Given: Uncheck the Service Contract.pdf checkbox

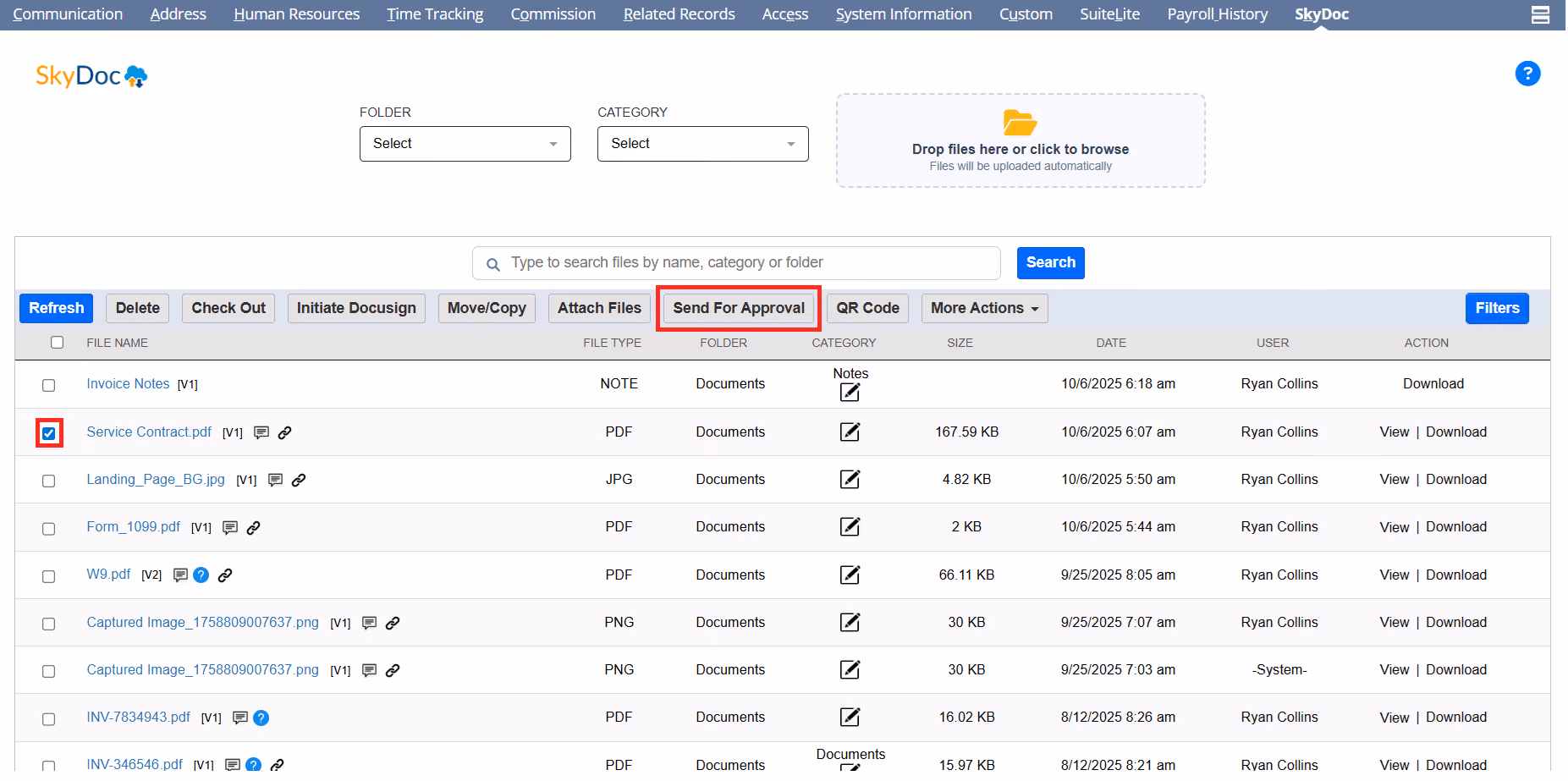Looking at the screenshot, I should point(49,433).
